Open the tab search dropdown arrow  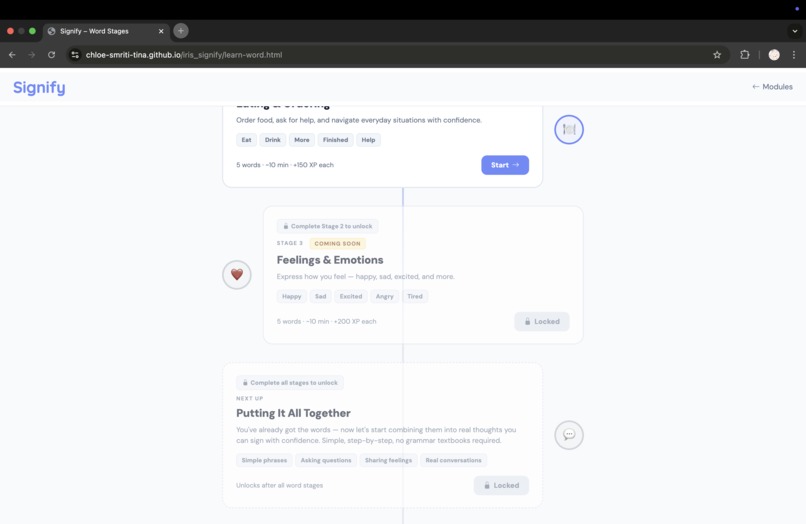pos(795,31)
